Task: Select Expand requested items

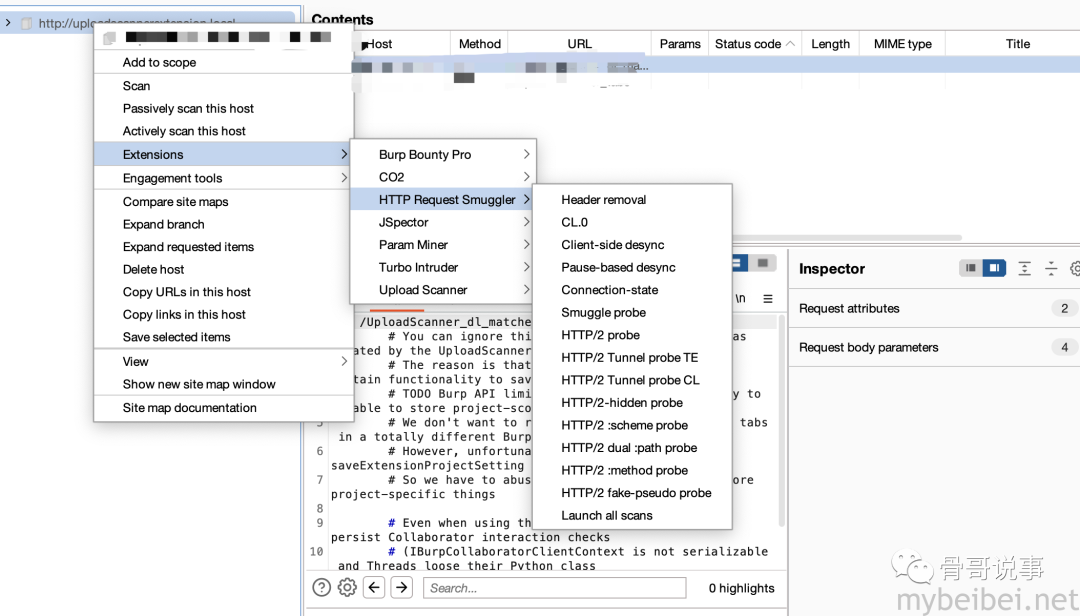Action: pos(224,247)
